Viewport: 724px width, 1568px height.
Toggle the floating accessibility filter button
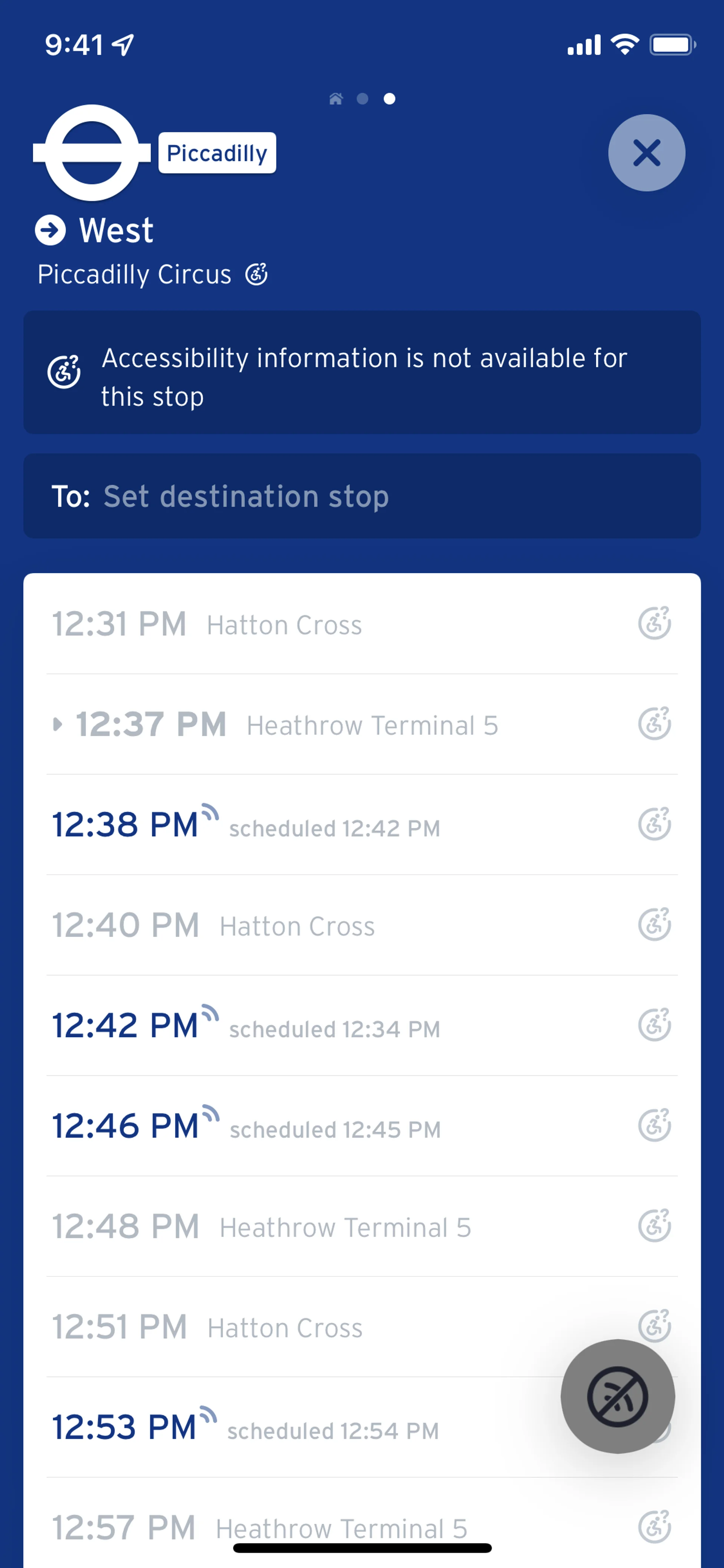tap(618, 1396)
